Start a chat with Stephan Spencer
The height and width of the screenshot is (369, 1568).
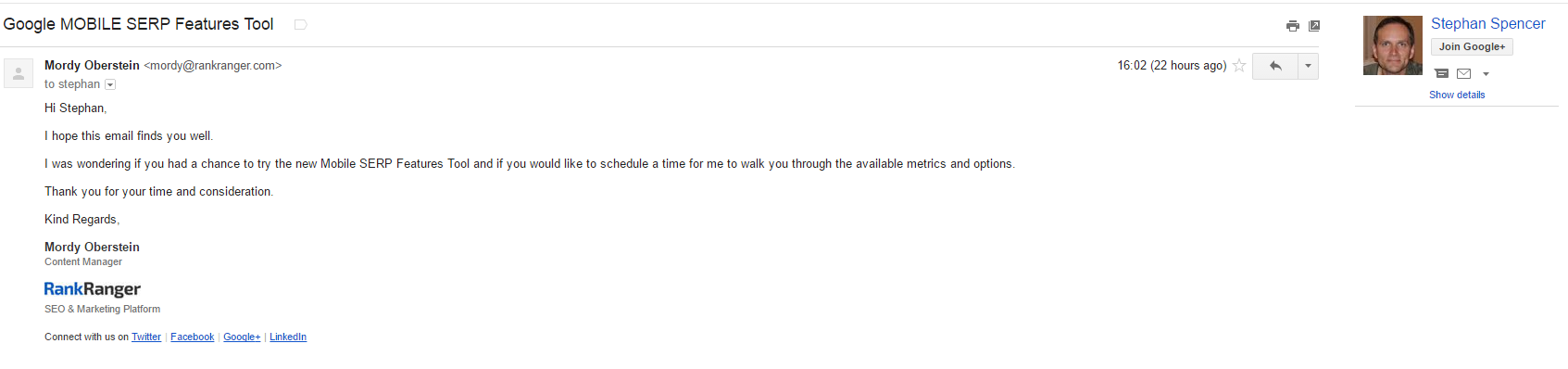tap(1441, 73)
